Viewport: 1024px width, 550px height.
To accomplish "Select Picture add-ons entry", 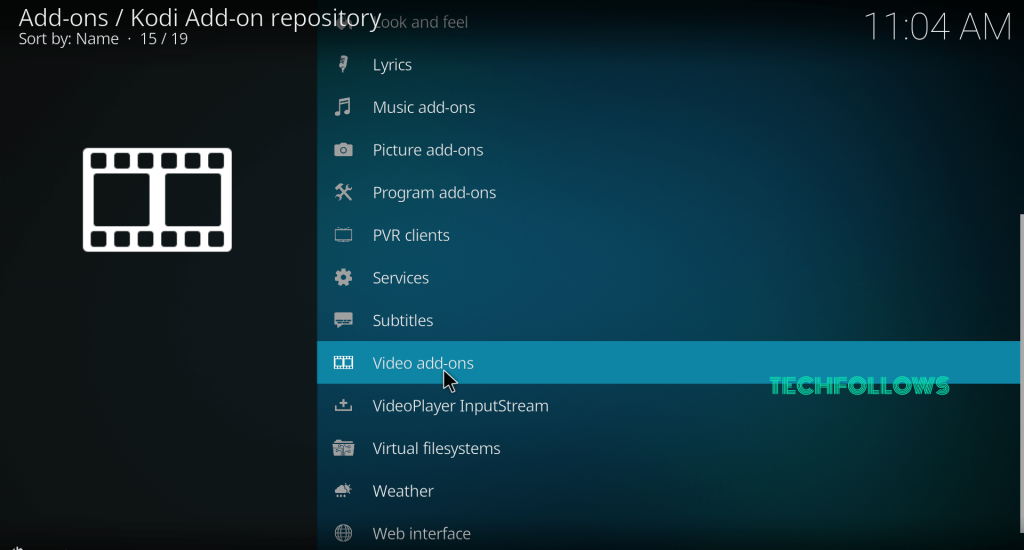I will pos(668,150).
